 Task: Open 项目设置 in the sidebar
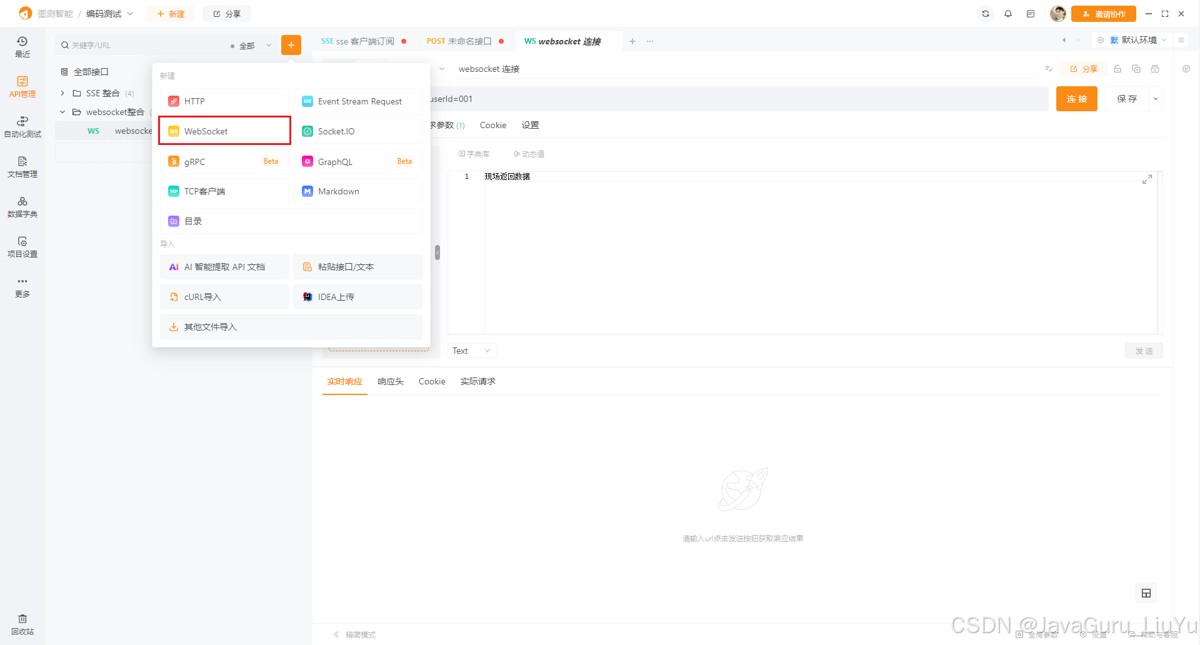pos(21,247)
